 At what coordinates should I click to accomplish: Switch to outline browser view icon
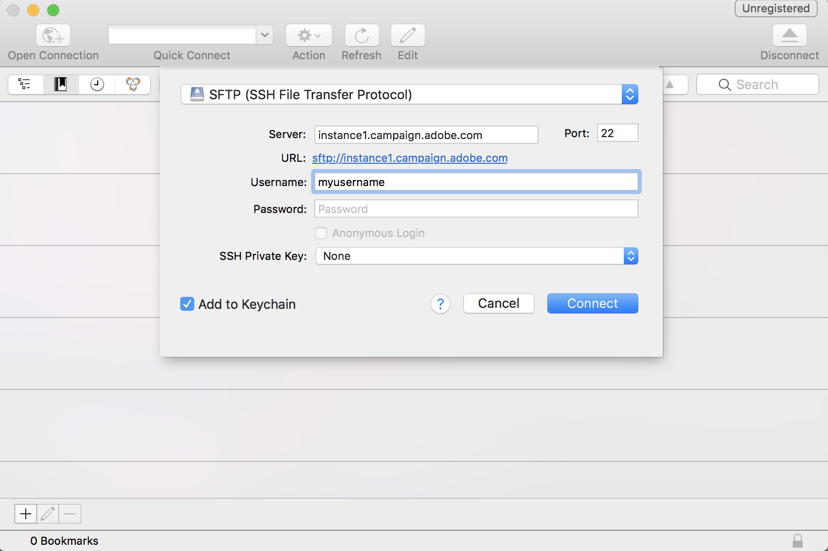tap(25, 84)
